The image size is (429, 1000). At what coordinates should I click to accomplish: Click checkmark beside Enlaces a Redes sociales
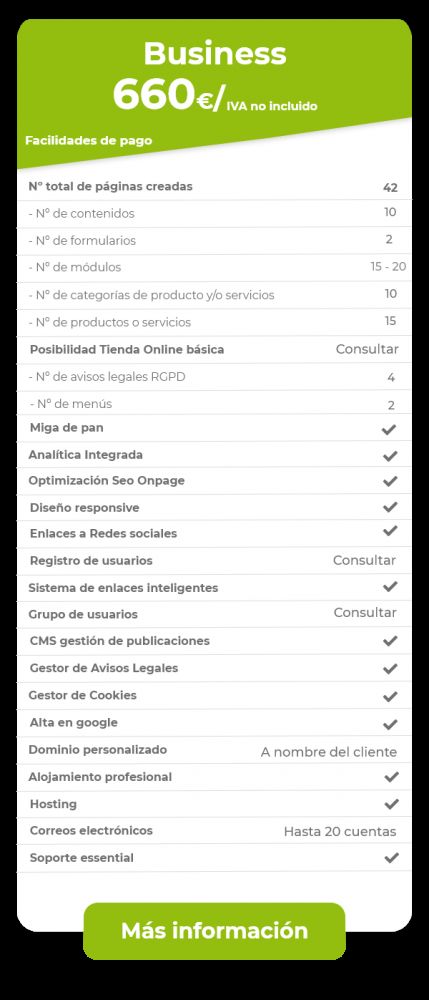(x=390, y=531)
